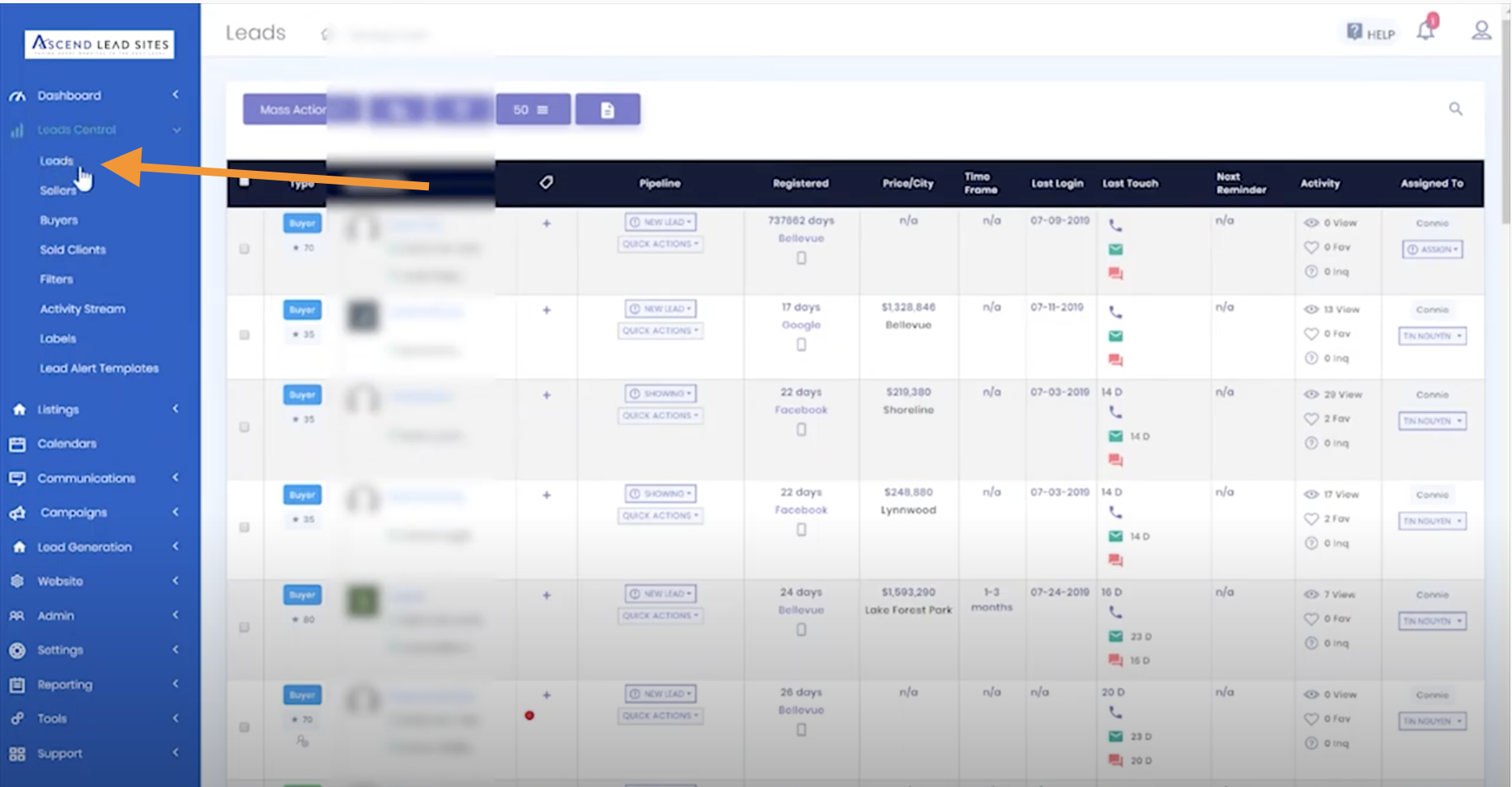Open NEW LEAD pipeline dropdown in first row
This screenshot has height=787, width=1512.
pos(660,222)
